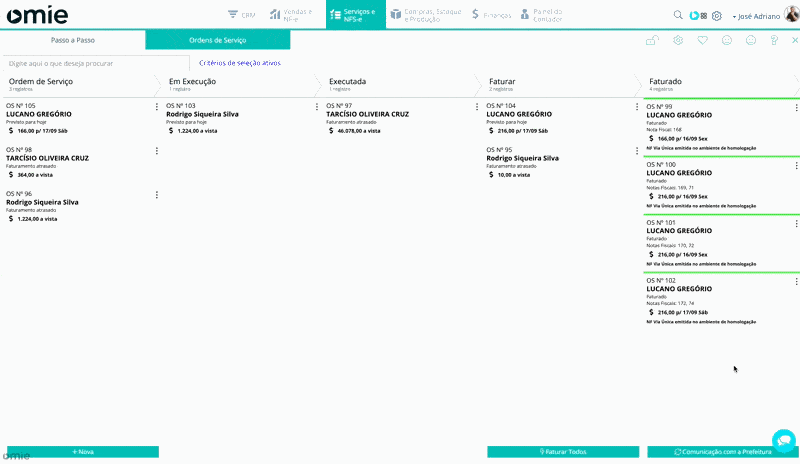Click the apps grid icon
This screenshot has height=464, width=800.
point(704,16)
